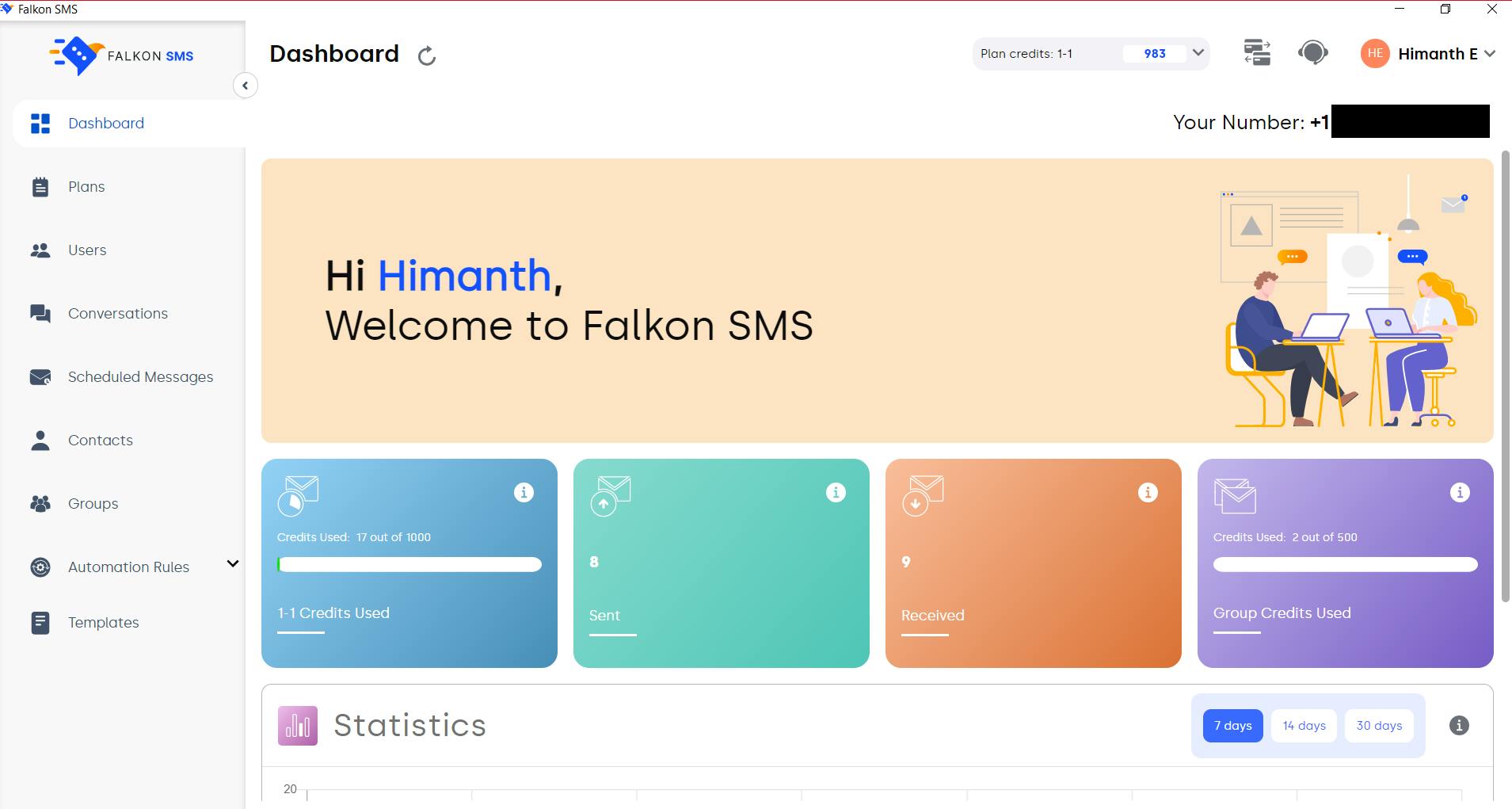
Task: Switch statistics to 14 days
Action: [x=1303, y=725]
